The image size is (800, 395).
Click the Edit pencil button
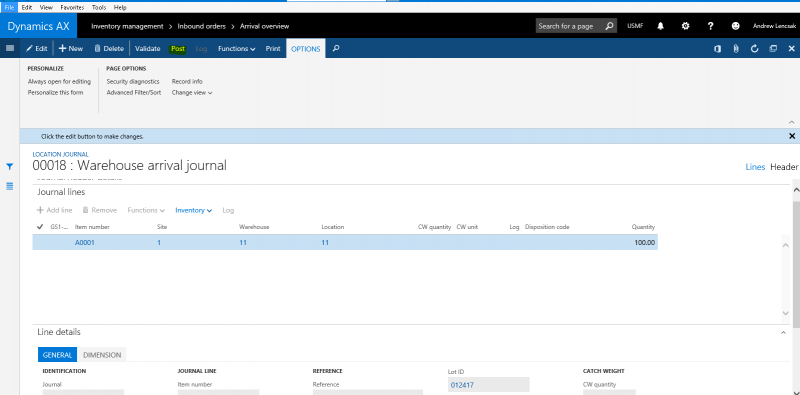(37, 48)
